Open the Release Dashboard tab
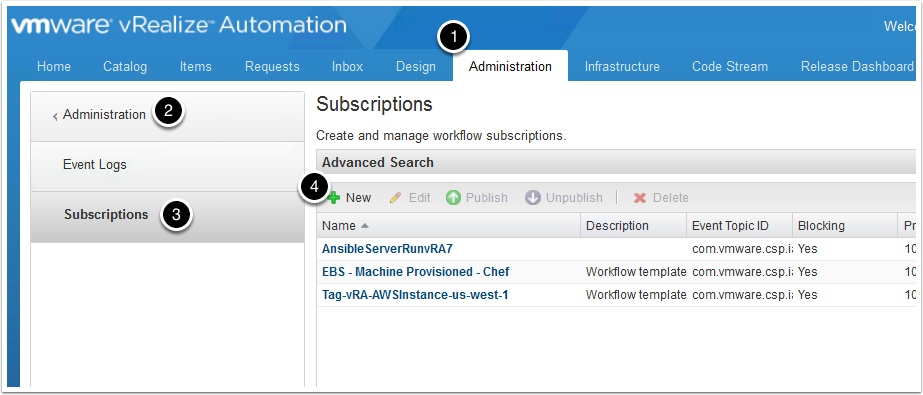Screen dimensions: 923x395 [x=856, y=67]
